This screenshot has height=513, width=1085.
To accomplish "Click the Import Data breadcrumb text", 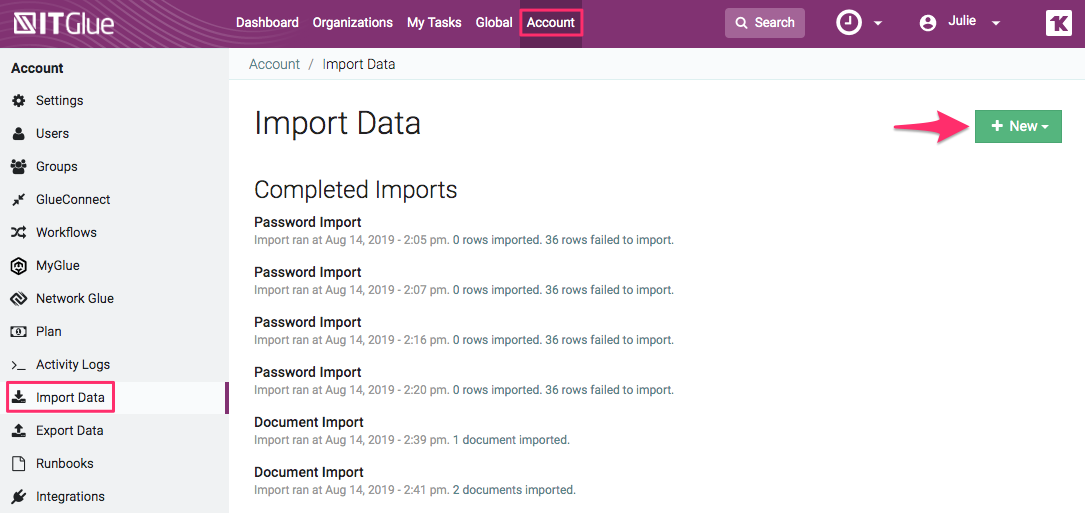I will pyautogui.click(x=359, y=64).
